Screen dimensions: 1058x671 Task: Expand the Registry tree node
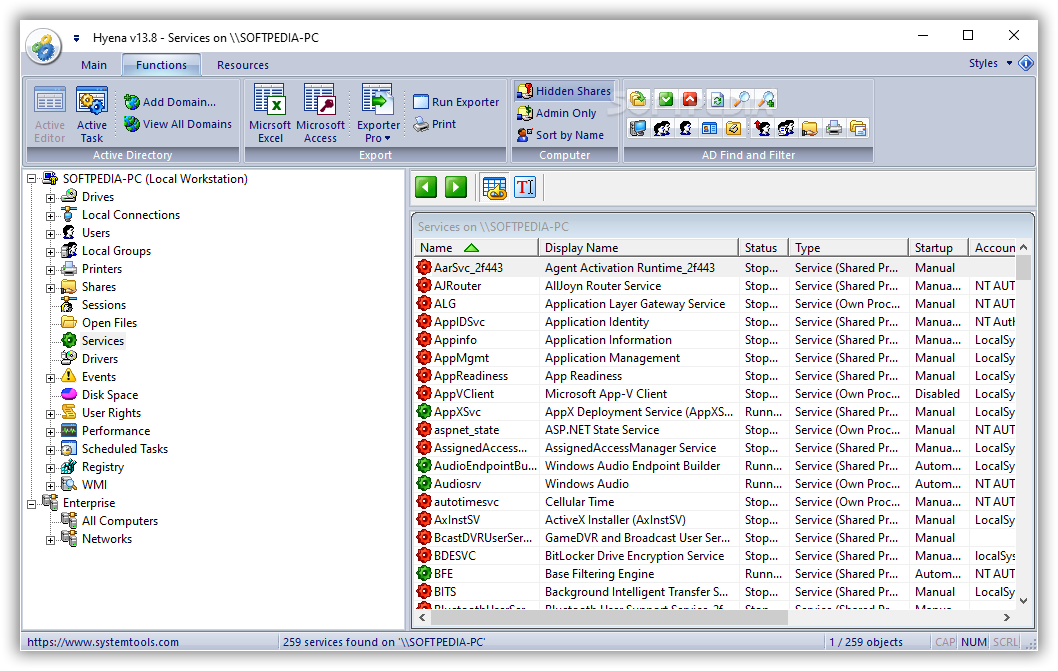tap(51, 468)
